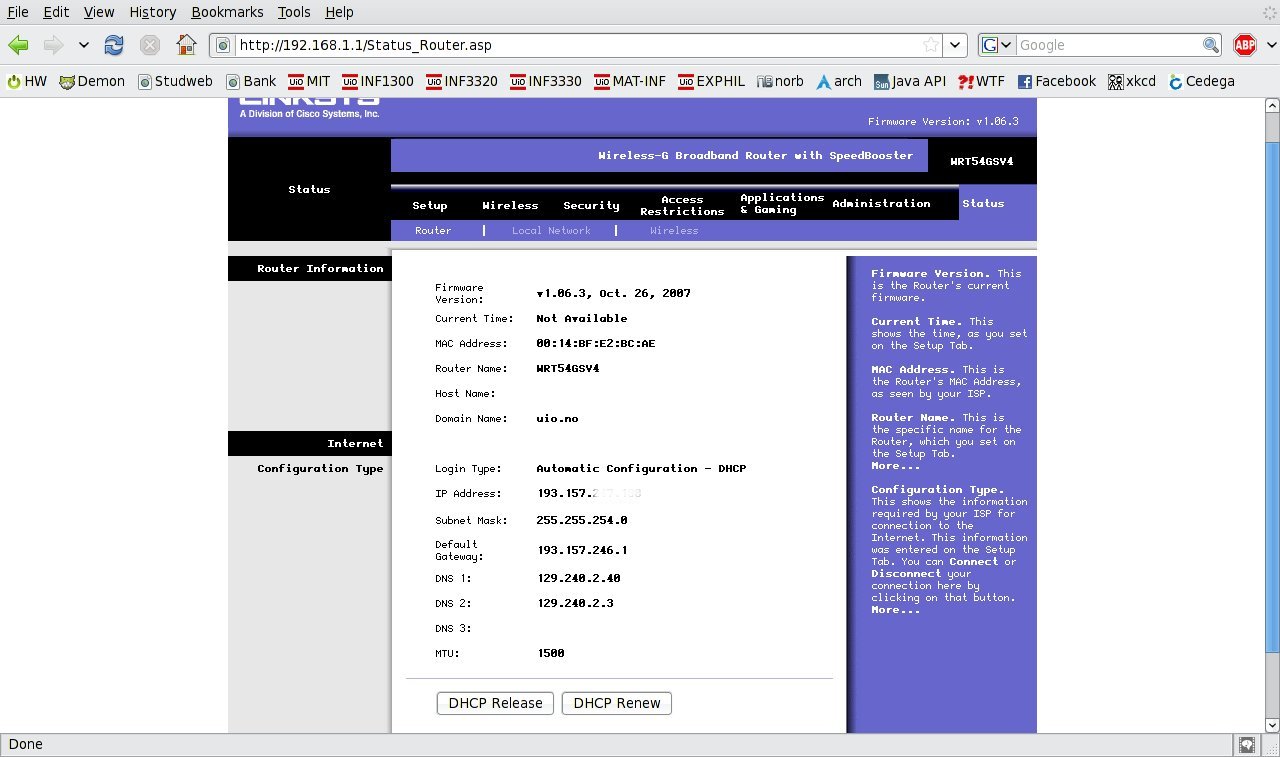Open the back/forward history dropdown
Screen dimensions: 1280x757
pos(84,45)
